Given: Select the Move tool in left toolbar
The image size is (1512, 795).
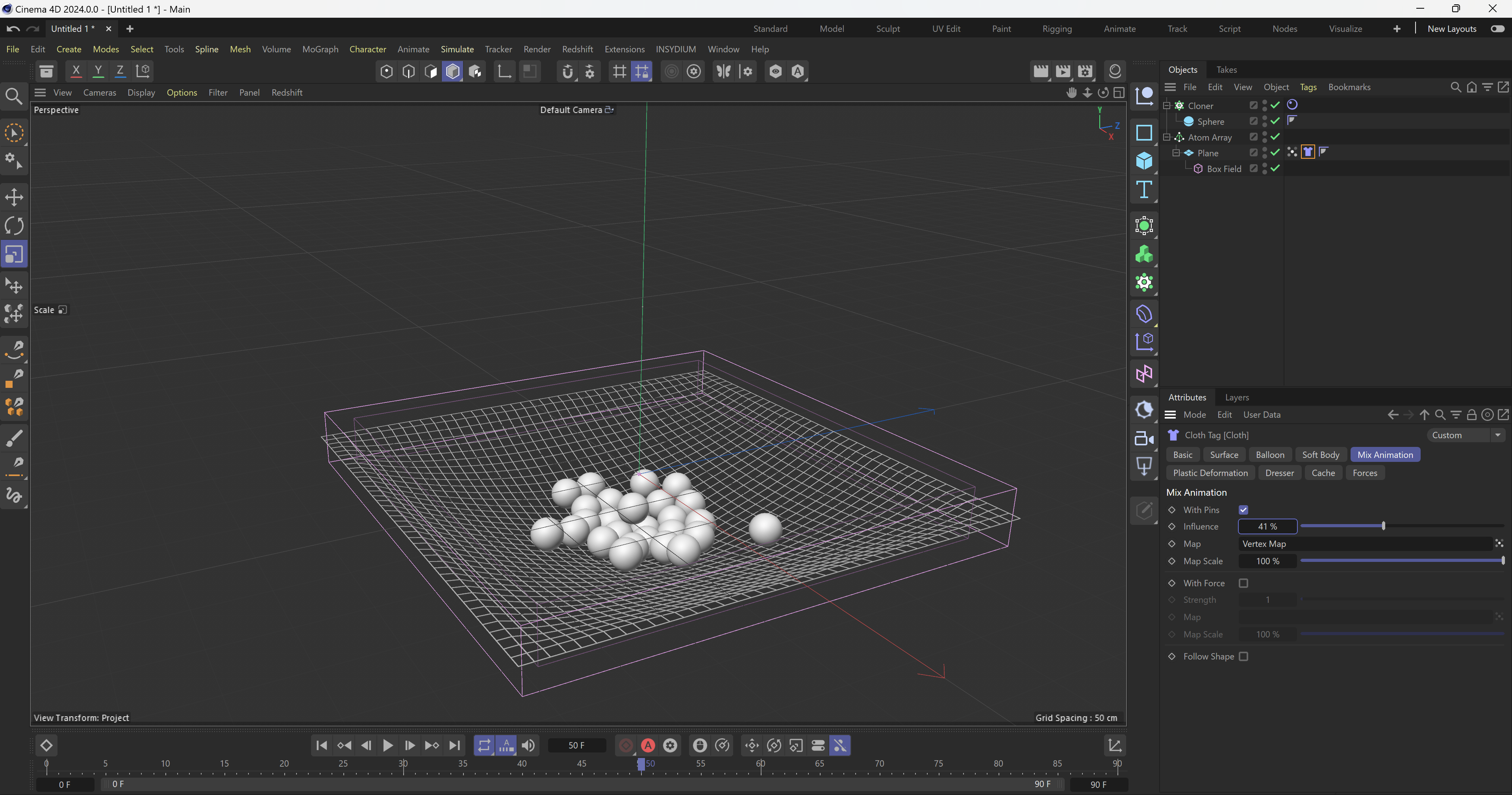Looking at the screenshot, I should click(14, 197).
